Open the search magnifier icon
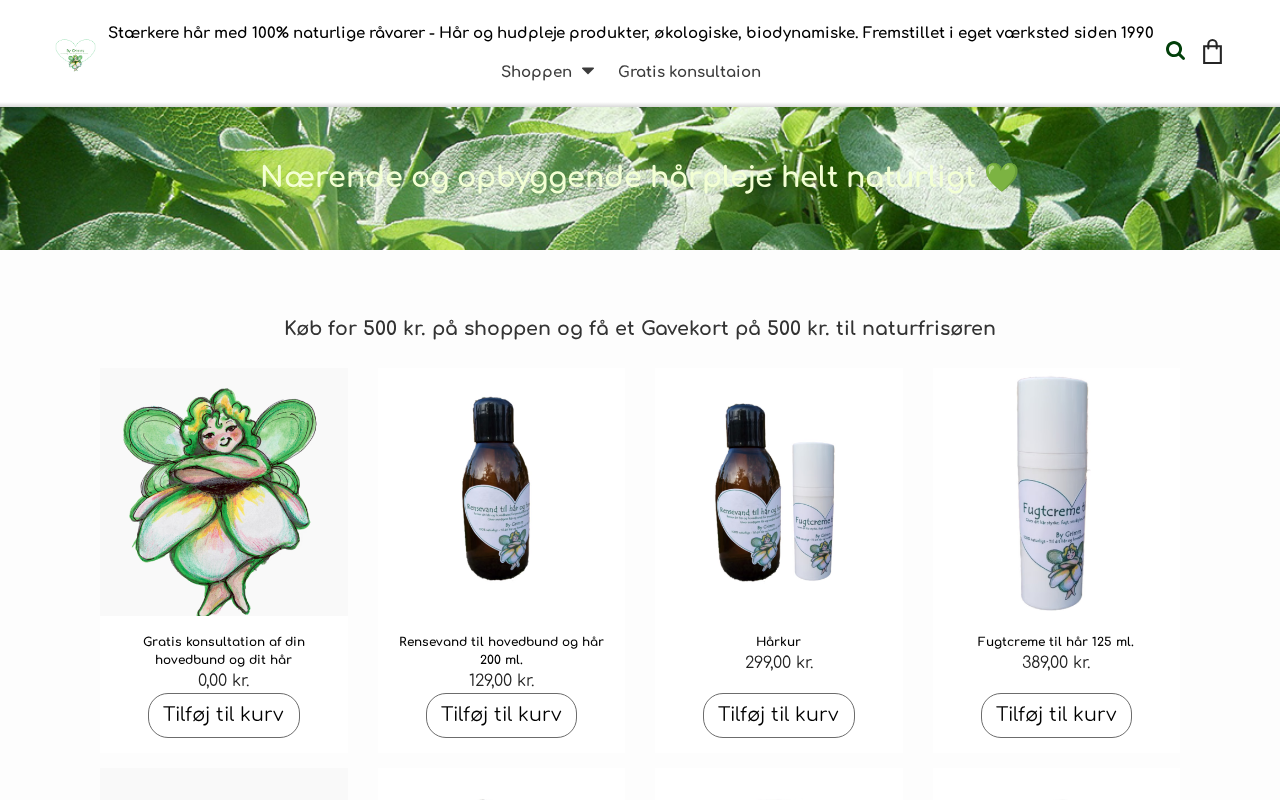Viewport: 1280px width, 800px height. pyautogui.click(x=1175, y=51)
